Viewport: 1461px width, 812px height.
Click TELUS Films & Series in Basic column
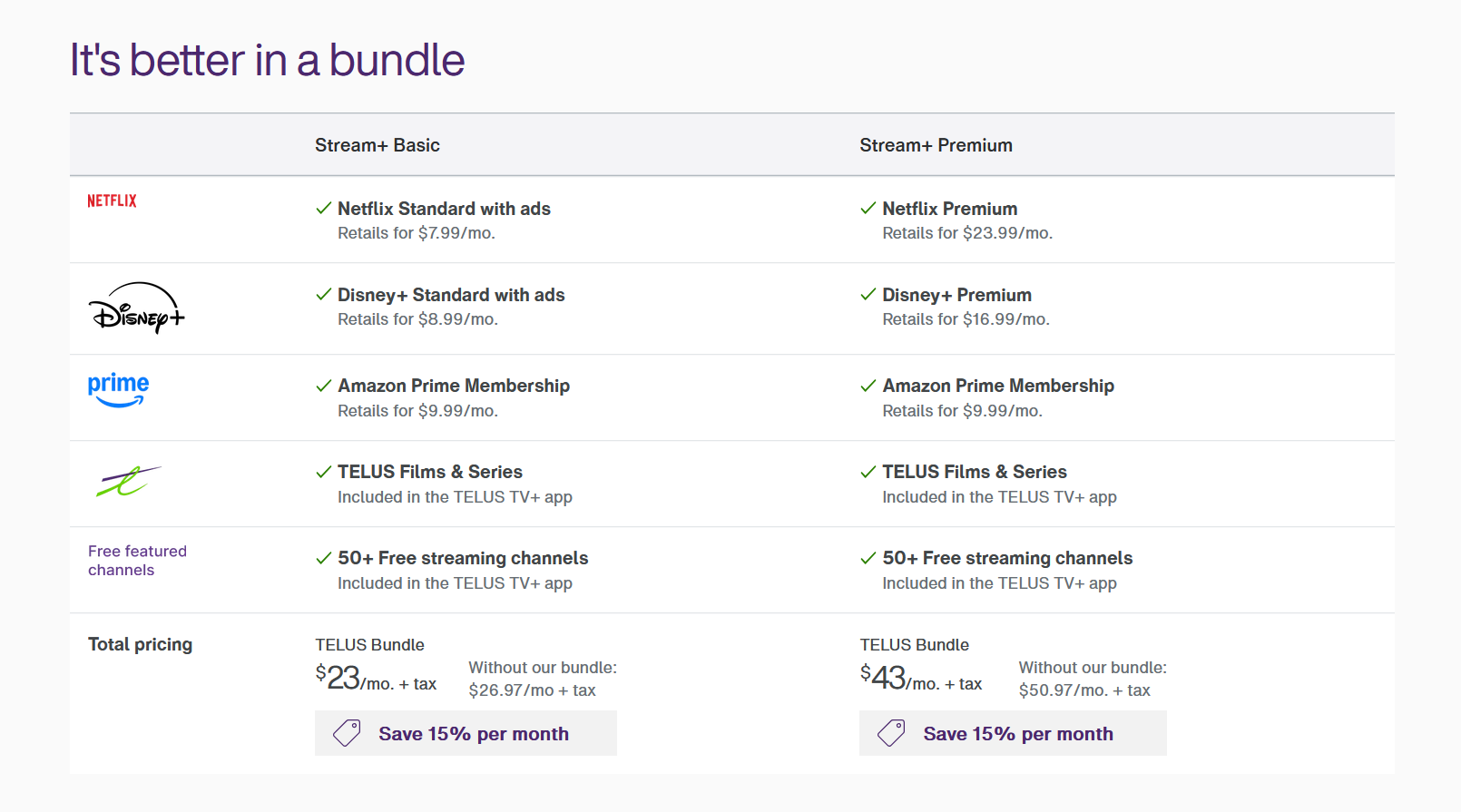coord(430,472)
